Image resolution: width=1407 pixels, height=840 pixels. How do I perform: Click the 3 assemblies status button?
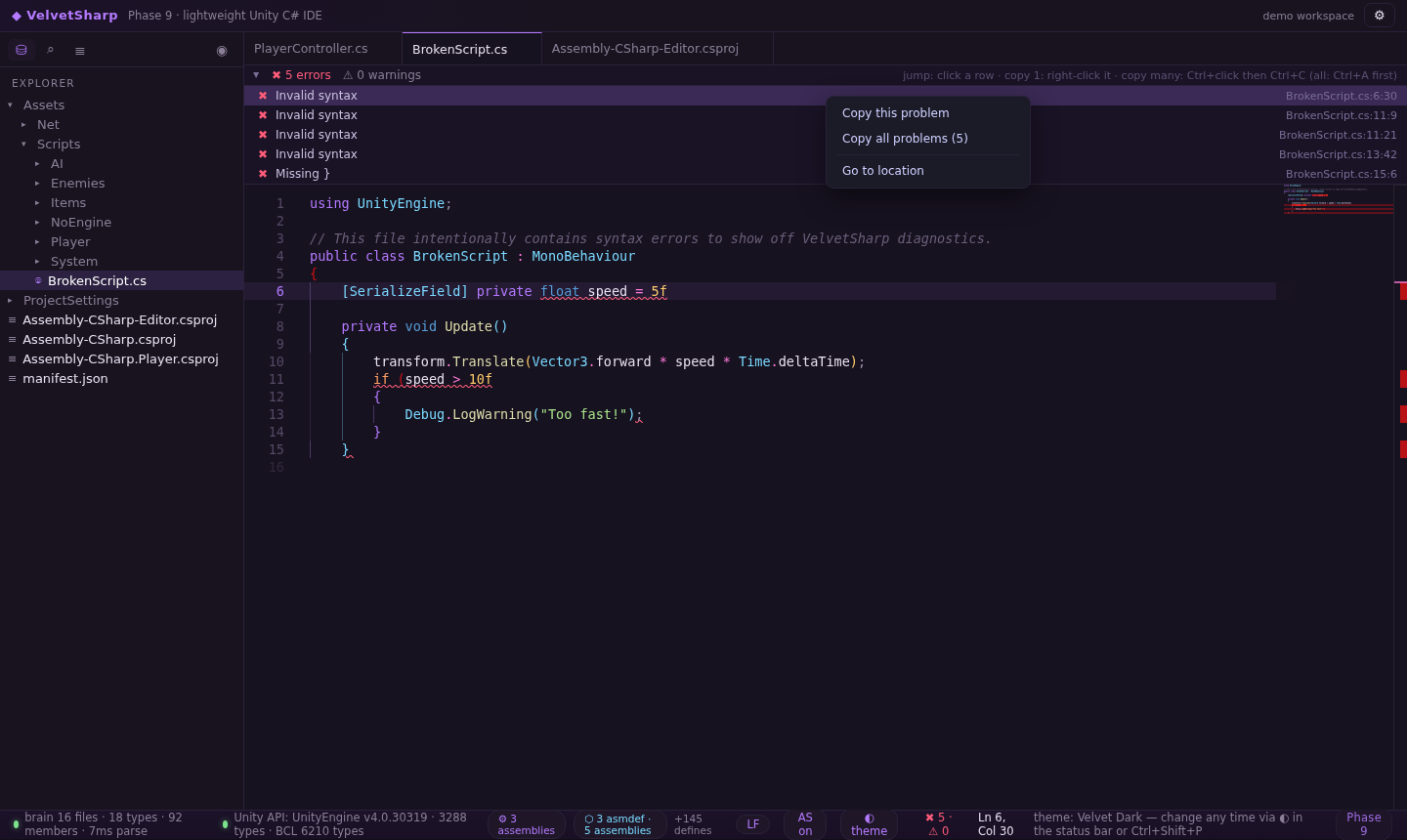pos(527,824)
